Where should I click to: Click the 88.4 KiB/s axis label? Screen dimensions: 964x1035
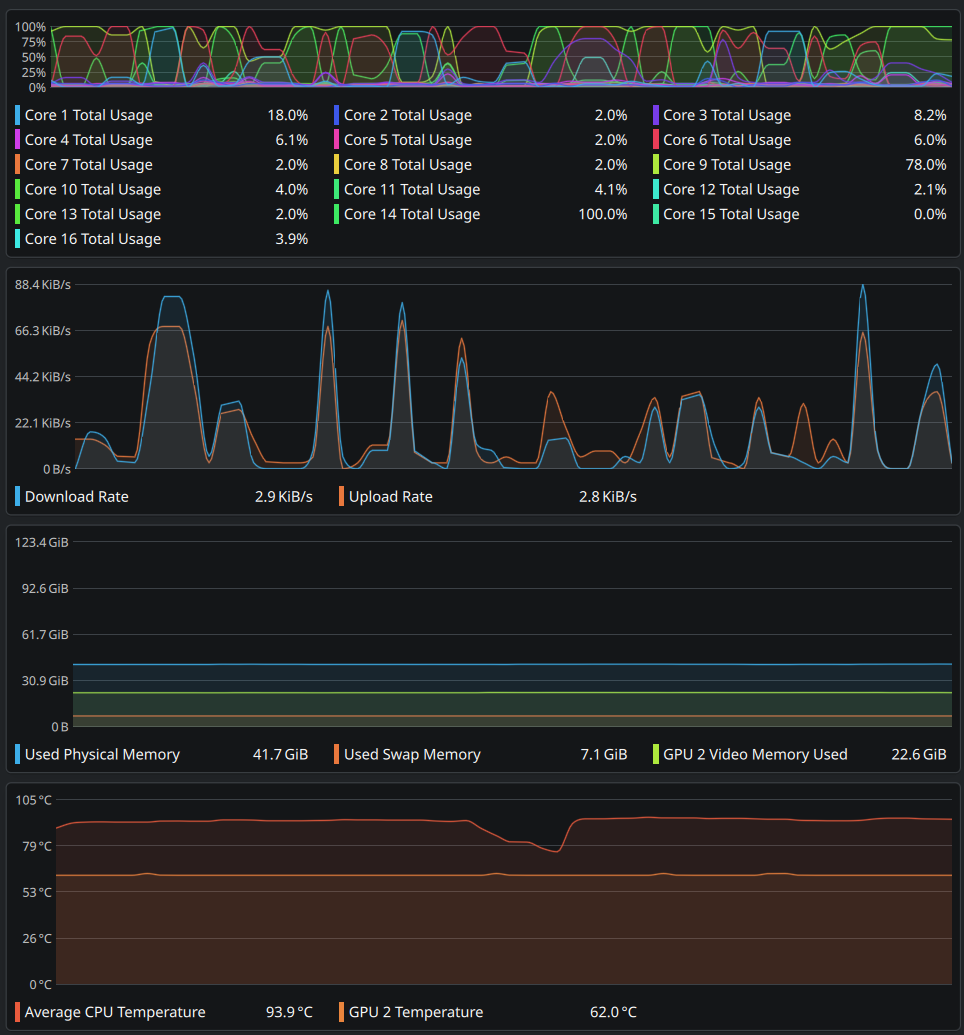(x=43, y=284)
